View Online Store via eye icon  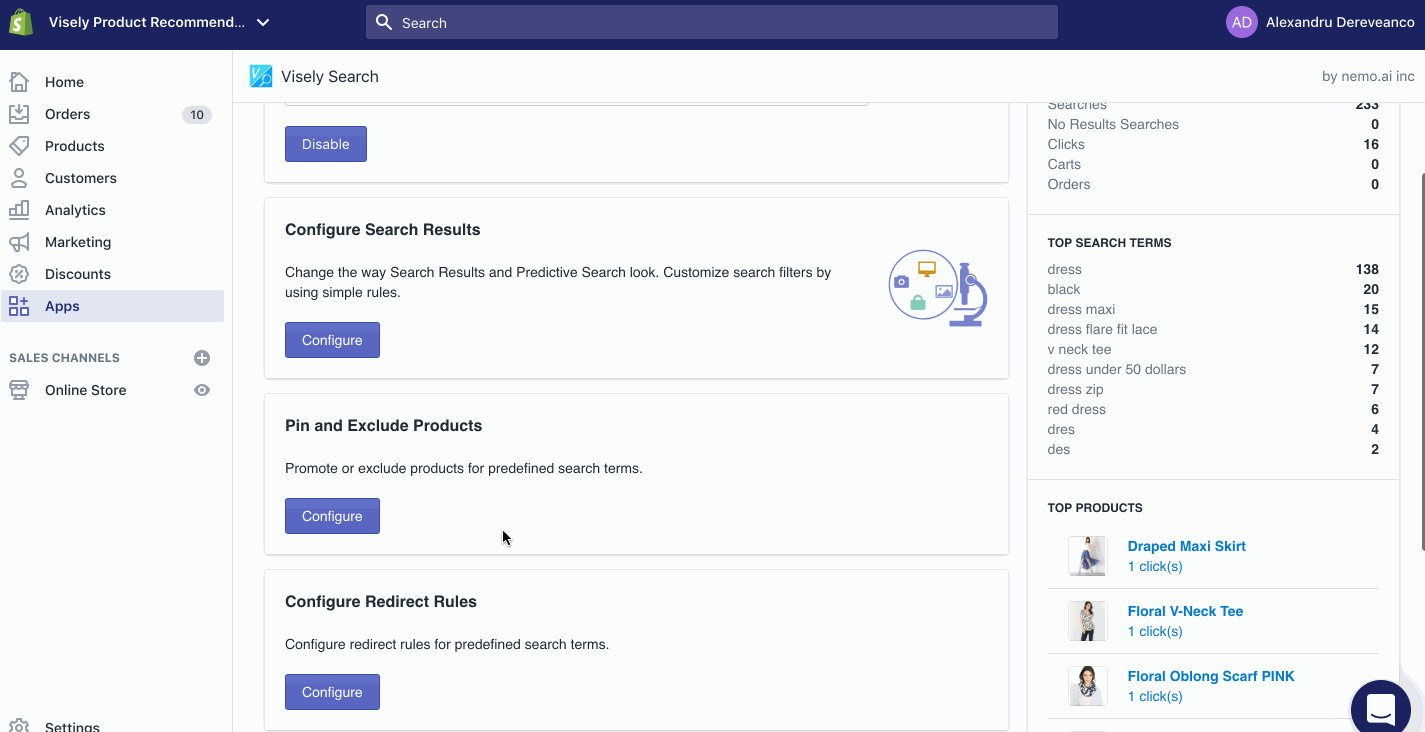pyautogui.click(x=202, y=390)
